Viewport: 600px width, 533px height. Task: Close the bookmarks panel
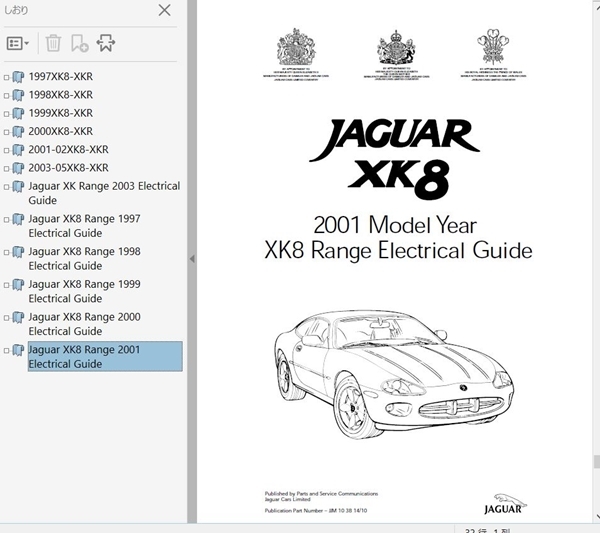pos(165,10)
